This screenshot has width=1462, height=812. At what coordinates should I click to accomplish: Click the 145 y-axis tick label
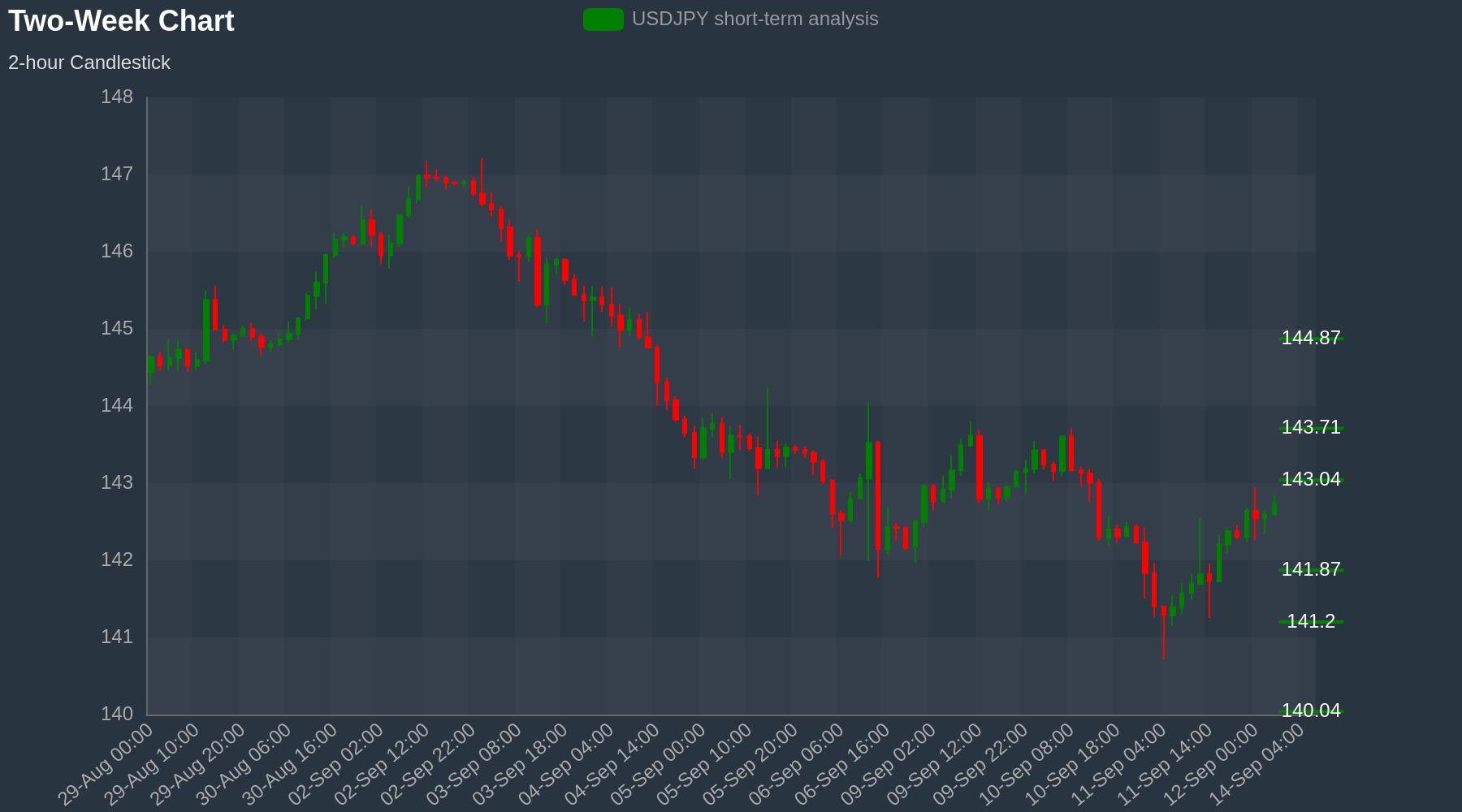click(x=117, y=328)
